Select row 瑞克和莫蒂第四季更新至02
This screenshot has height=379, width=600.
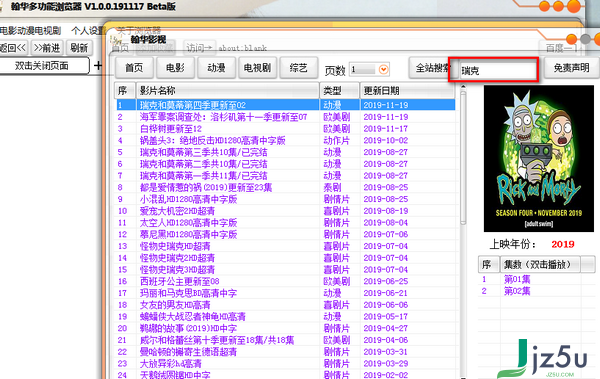(x=285, y=105)
